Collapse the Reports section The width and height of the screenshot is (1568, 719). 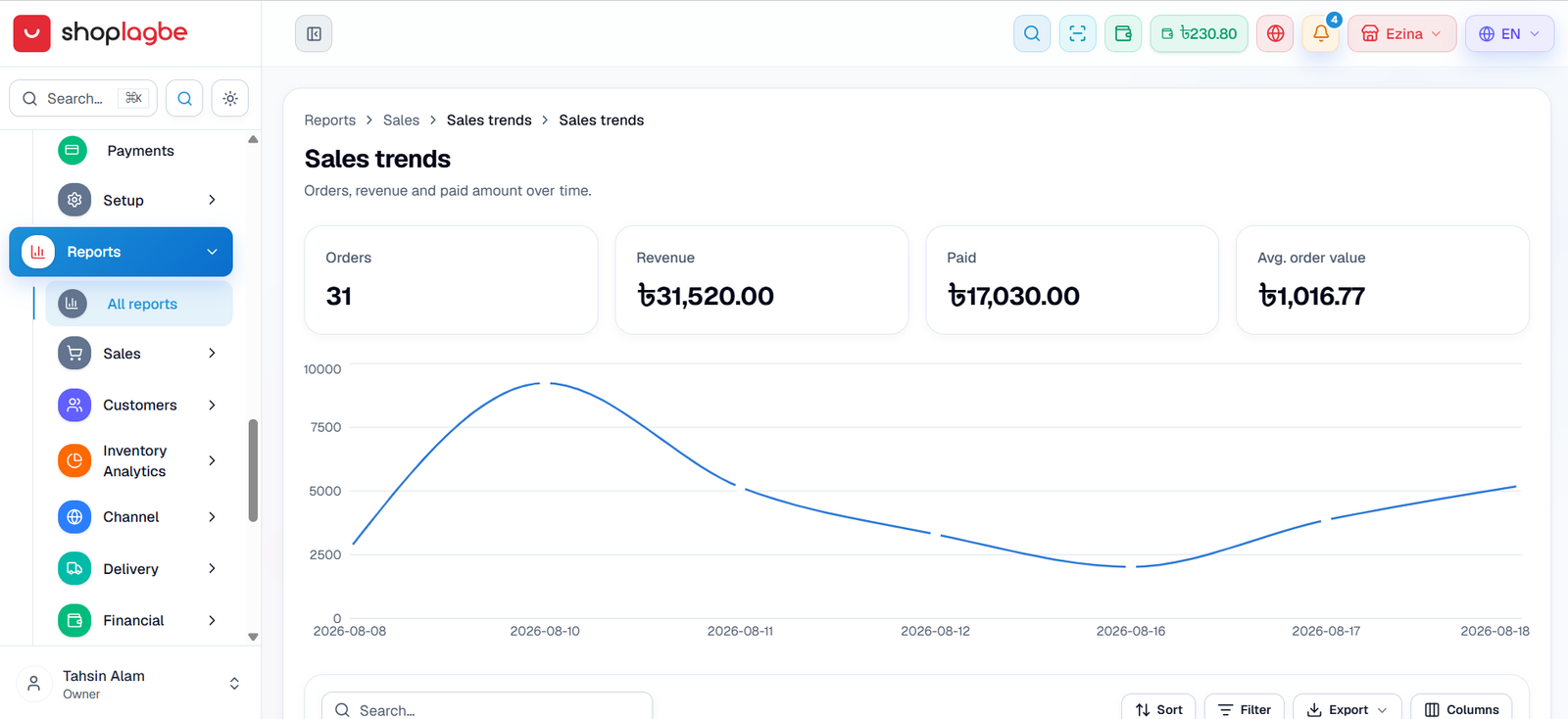point(121,252)
